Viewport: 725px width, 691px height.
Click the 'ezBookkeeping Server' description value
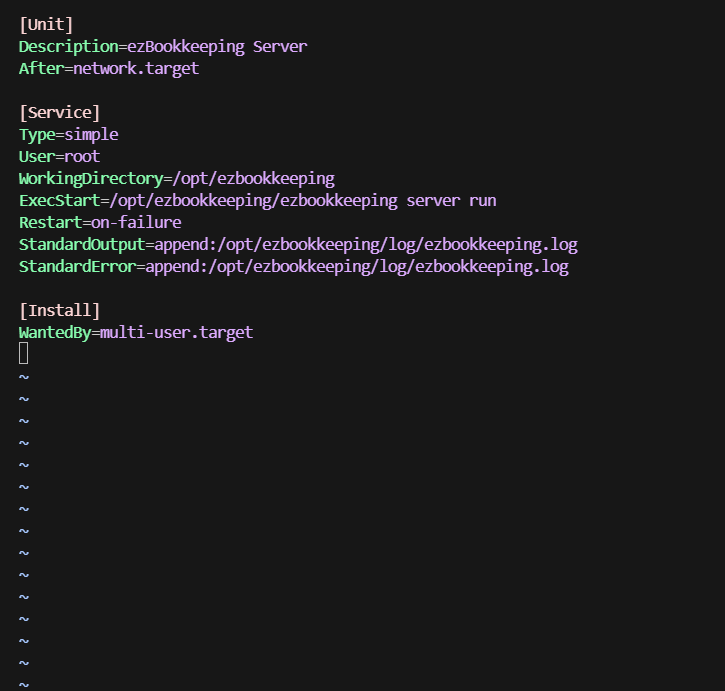217,46
